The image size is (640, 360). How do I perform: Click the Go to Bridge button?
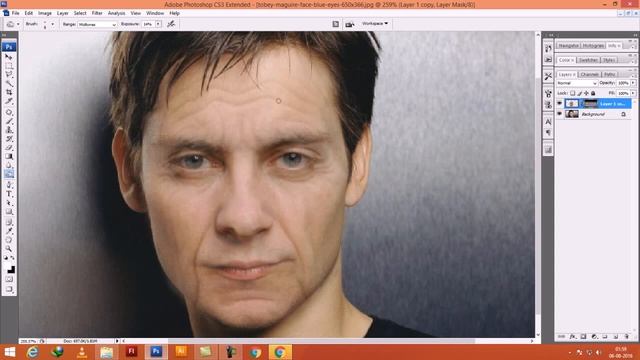click(x=336, y=24)
